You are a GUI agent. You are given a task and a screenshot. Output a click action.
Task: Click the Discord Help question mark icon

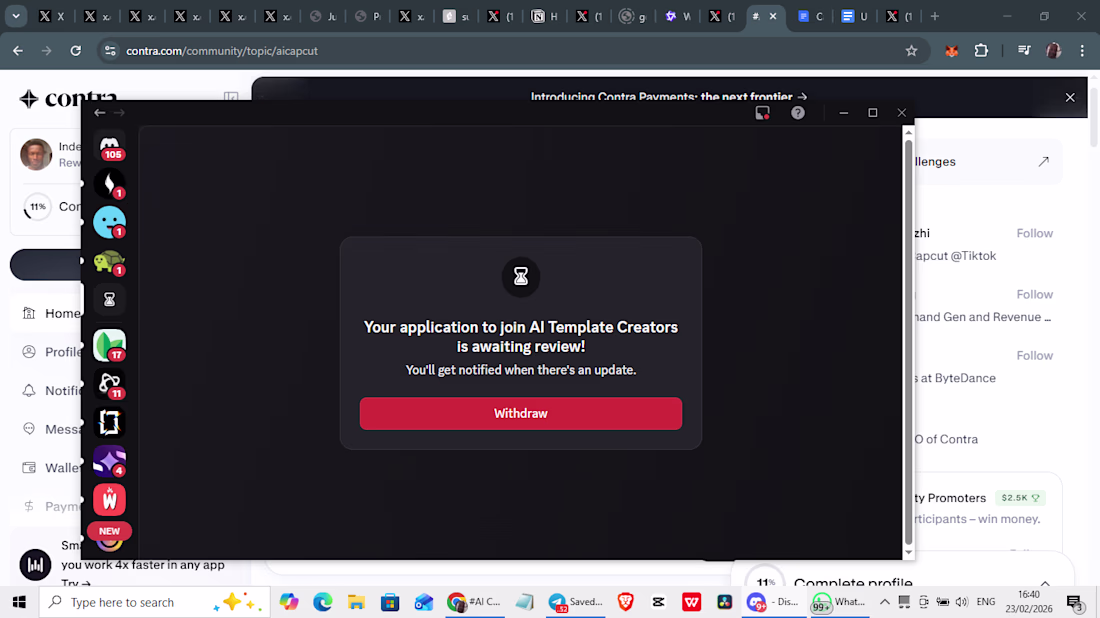pos(798,113)
